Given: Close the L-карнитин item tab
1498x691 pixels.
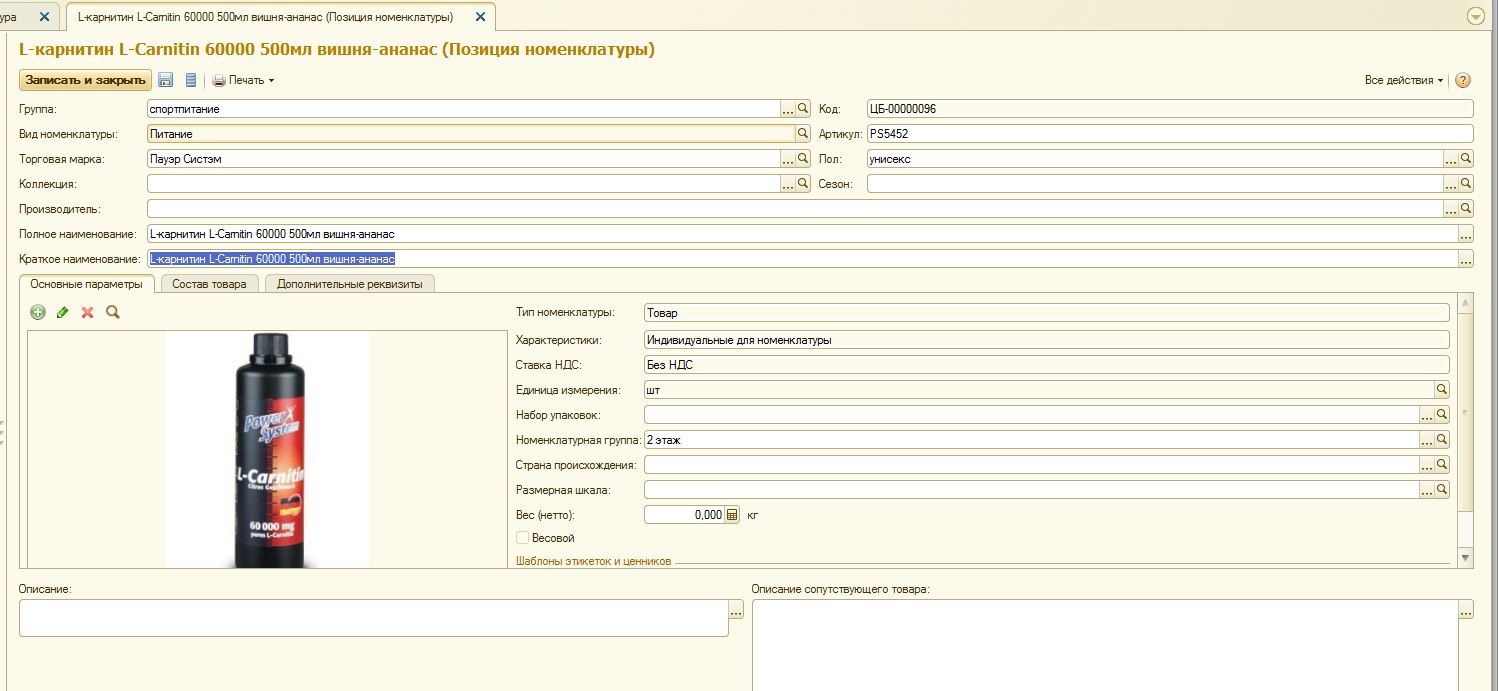Looking at the screenshot, I should click(x=481, y=17).
